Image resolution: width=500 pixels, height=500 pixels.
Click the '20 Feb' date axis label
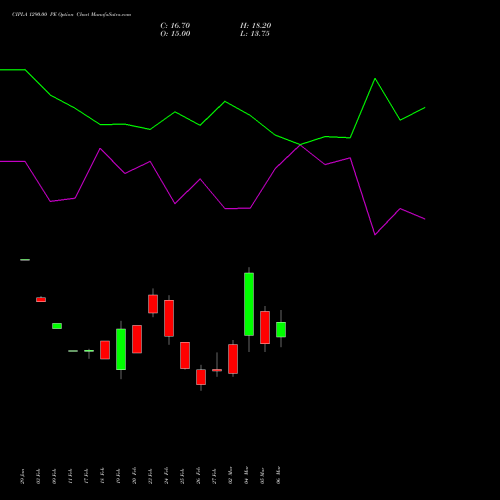(x=134, y=476)
